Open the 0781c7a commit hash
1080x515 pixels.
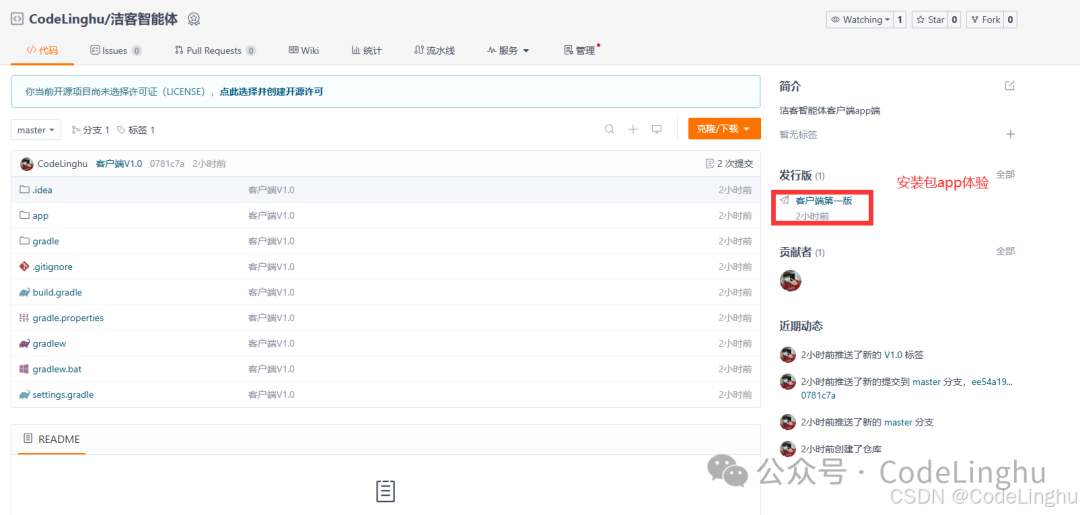pos(167,164)
